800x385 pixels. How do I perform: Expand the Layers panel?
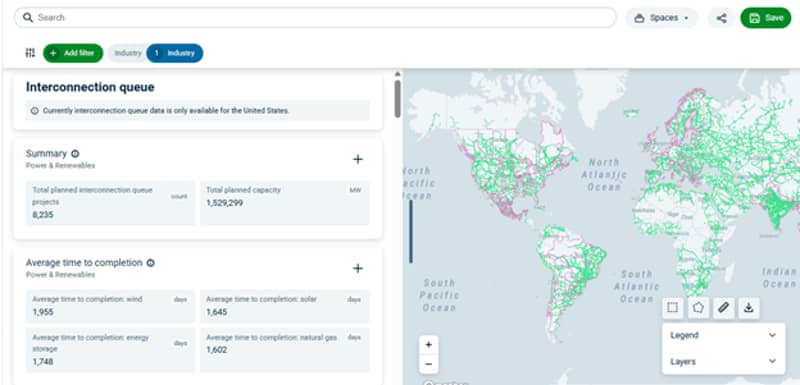[x=723, y=361]
